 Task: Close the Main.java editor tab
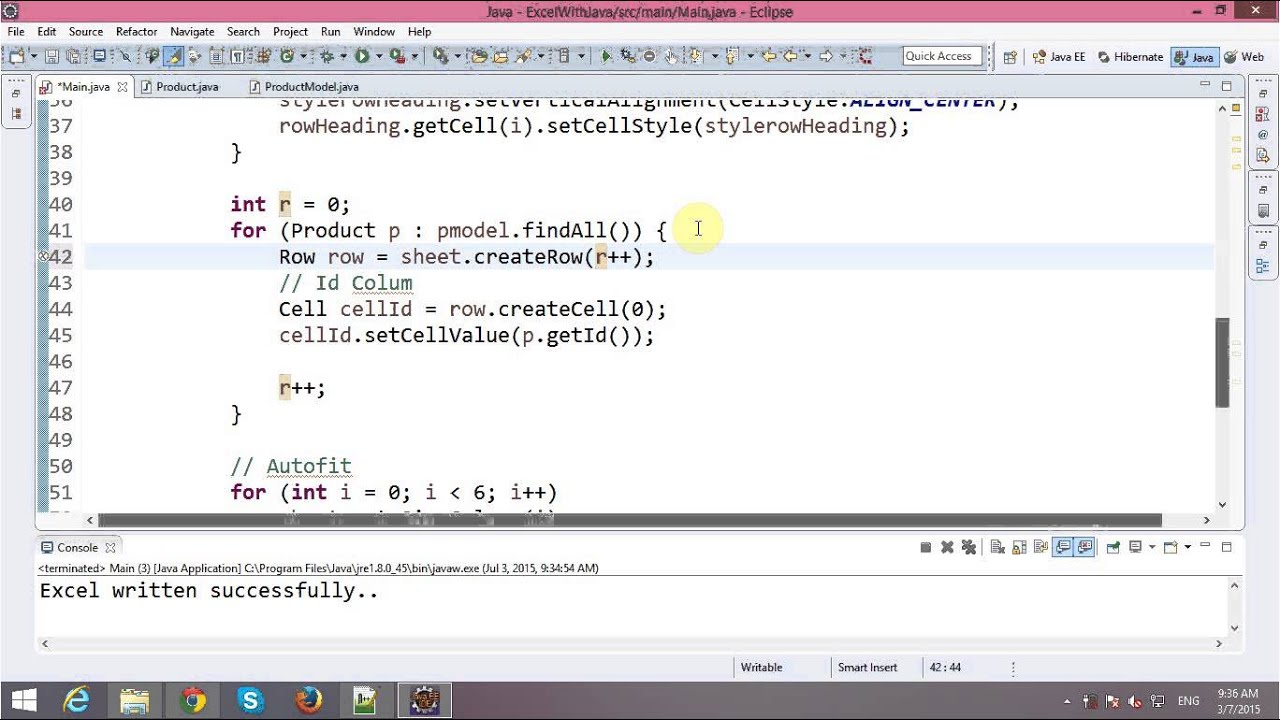click(x=123, y=87)
